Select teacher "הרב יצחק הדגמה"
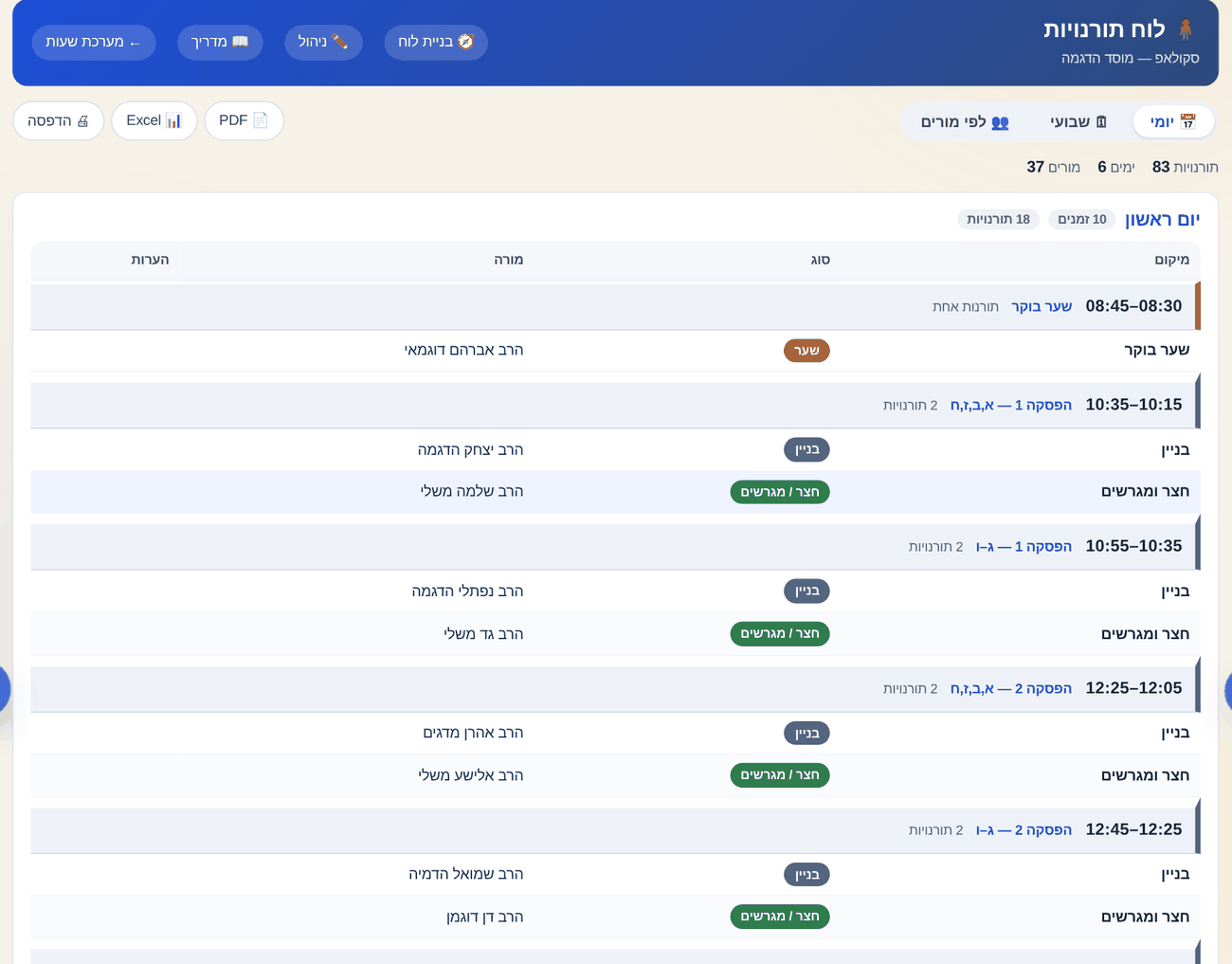 [x=470, y=449]
